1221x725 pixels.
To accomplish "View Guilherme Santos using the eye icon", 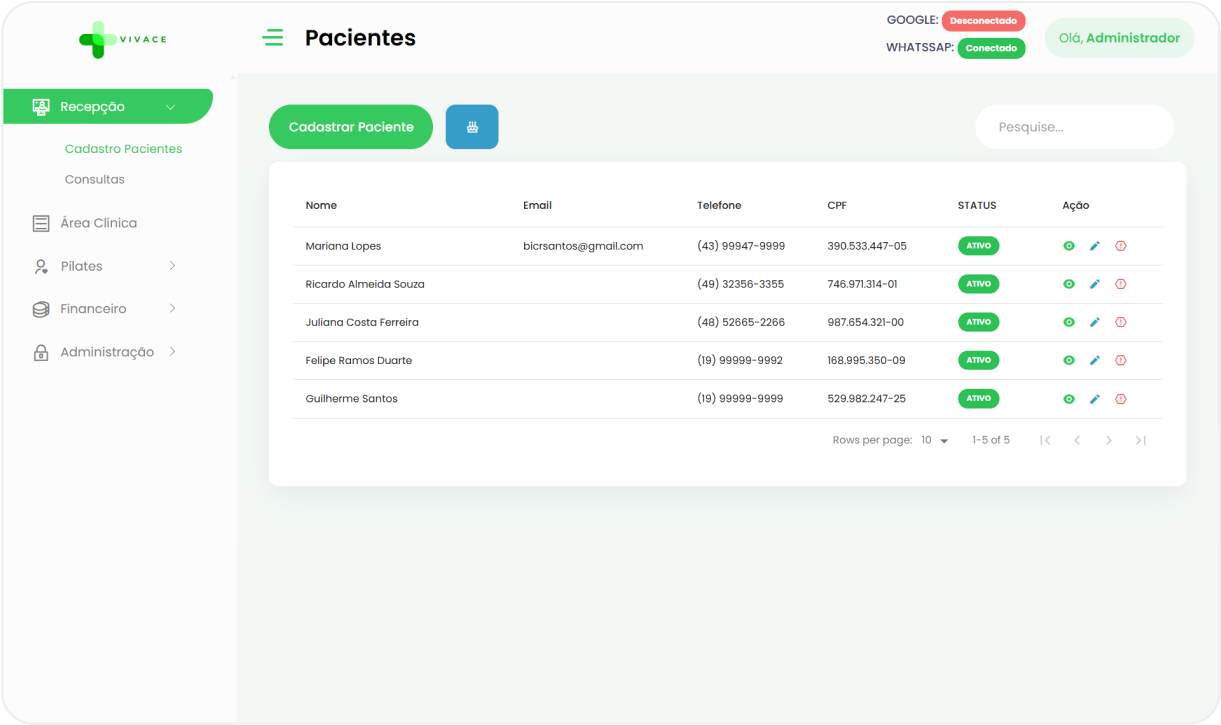I will click(1068, 399).
